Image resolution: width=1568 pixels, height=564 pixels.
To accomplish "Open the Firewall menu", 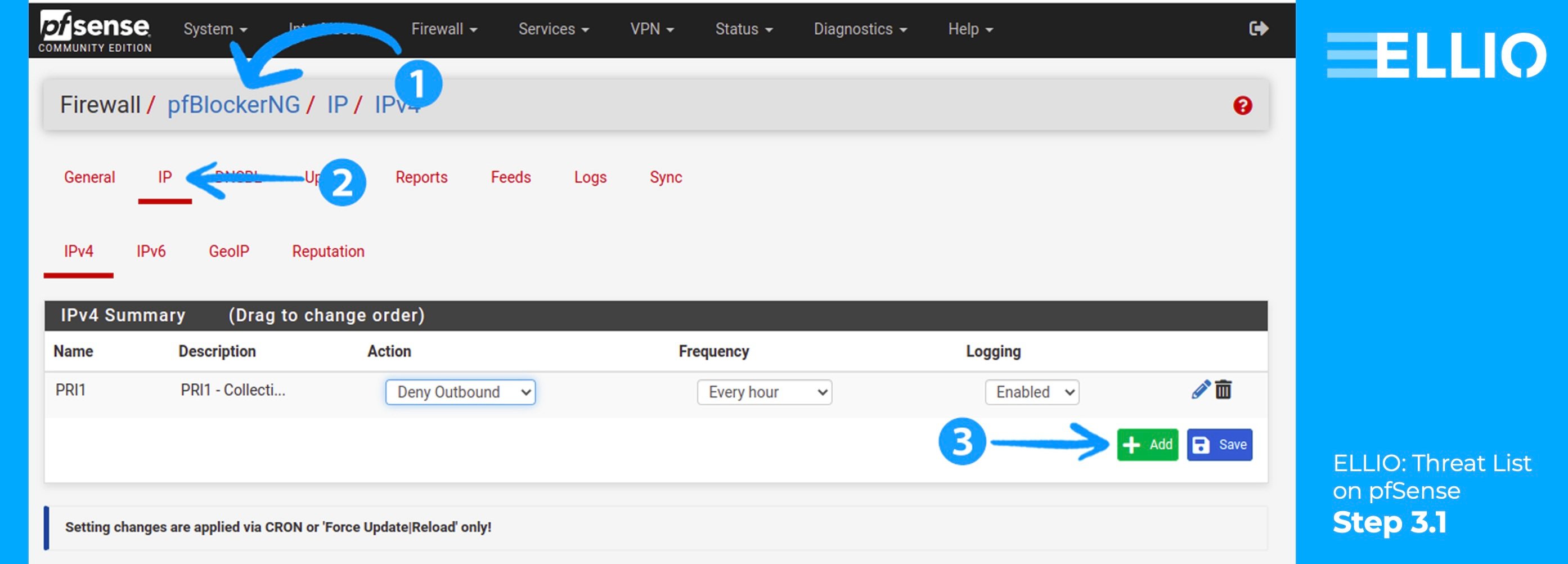I will coord(444,29).
